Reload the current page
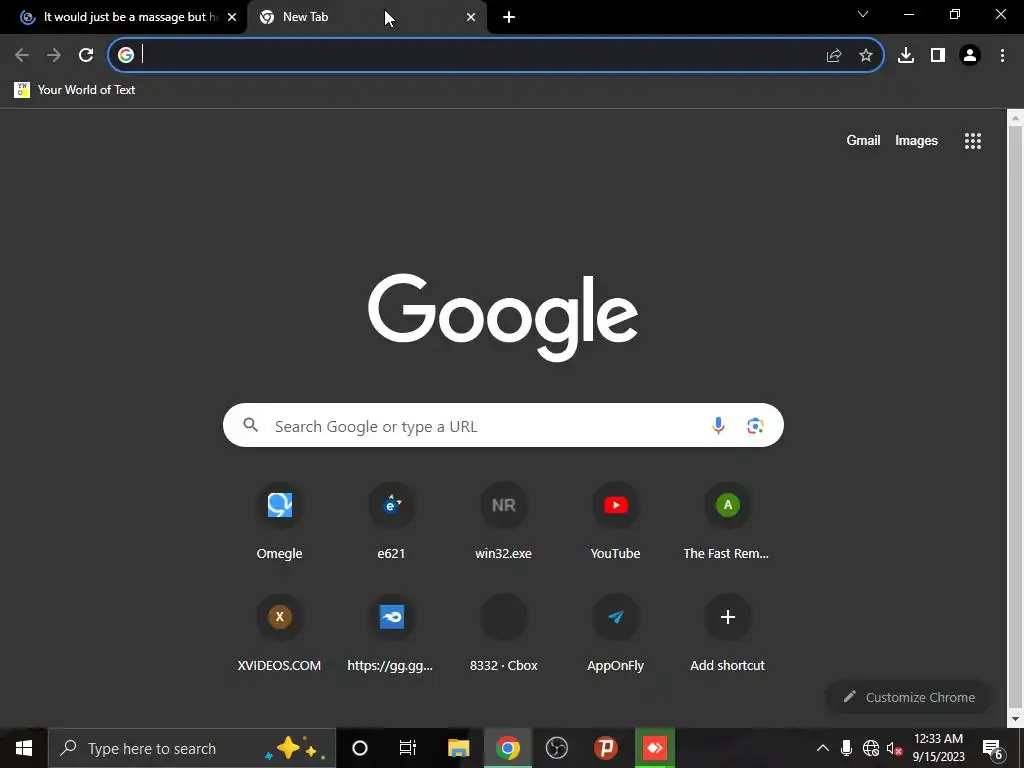1024x768 pixels. [86, 55]
